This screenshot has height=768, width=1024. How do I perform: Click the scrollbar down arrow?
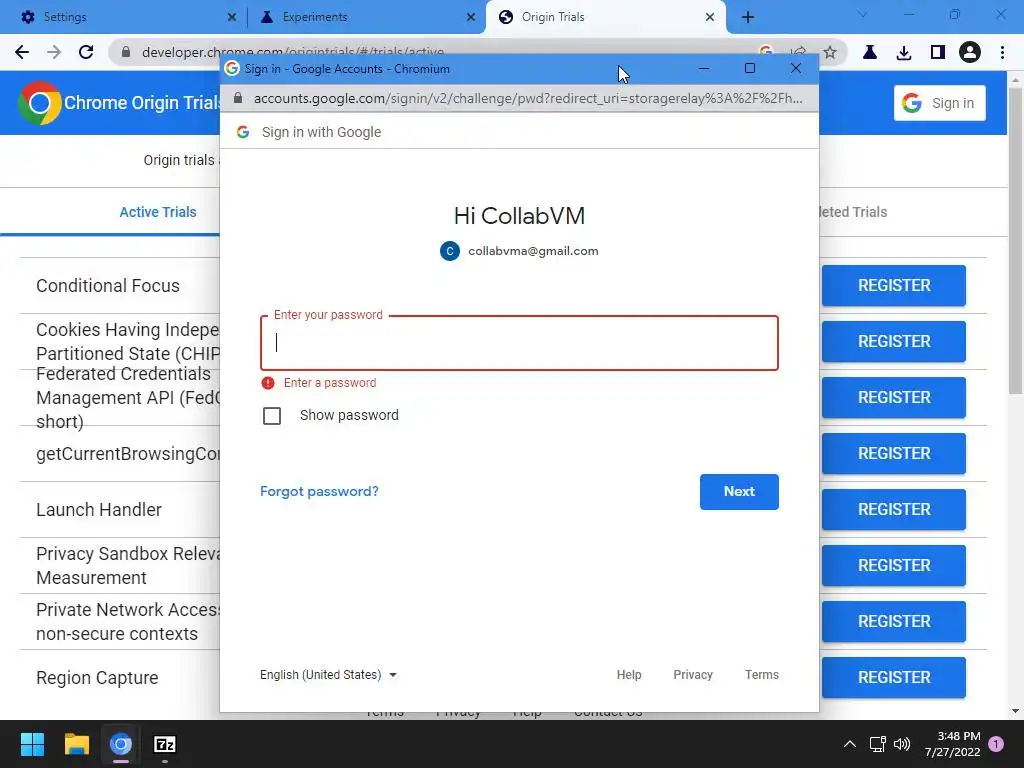(1015, 711)
